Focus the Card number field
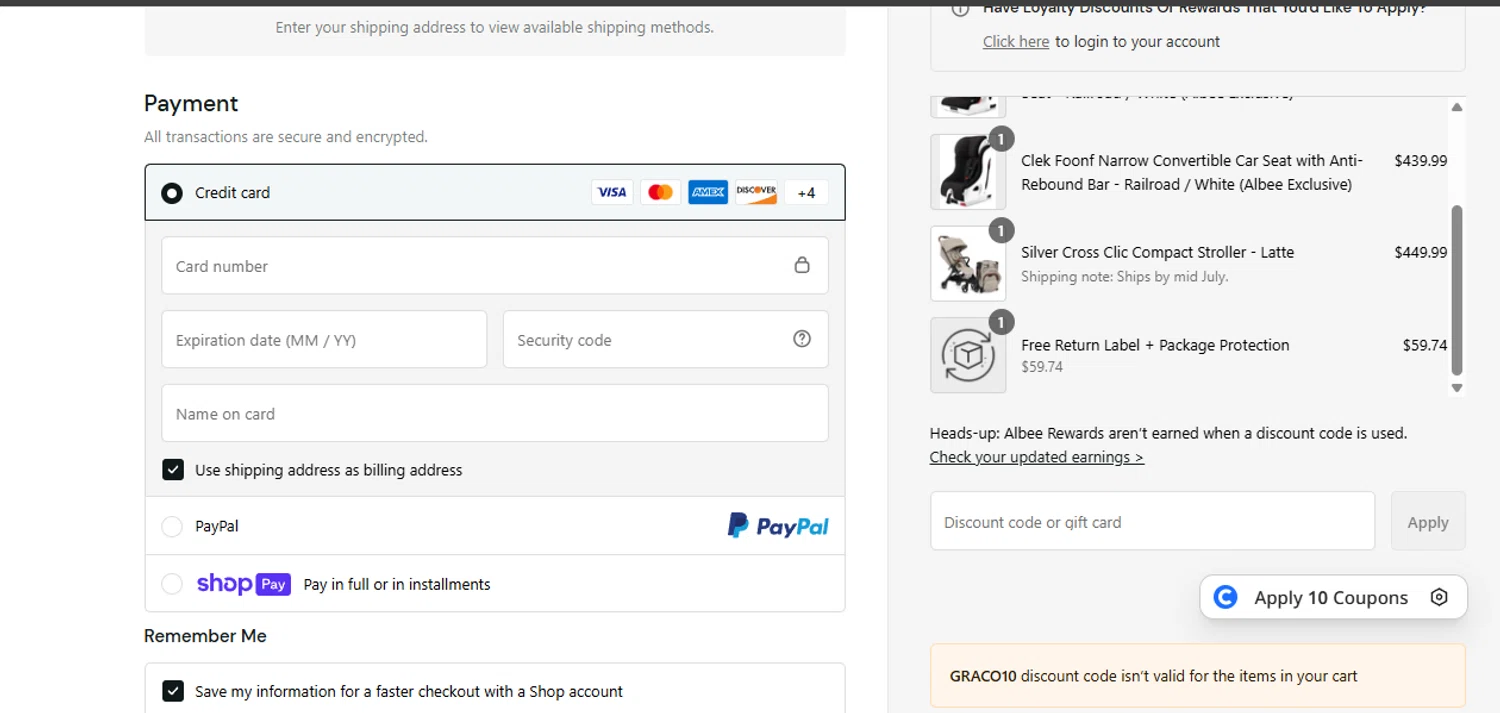 click(495, 265)
